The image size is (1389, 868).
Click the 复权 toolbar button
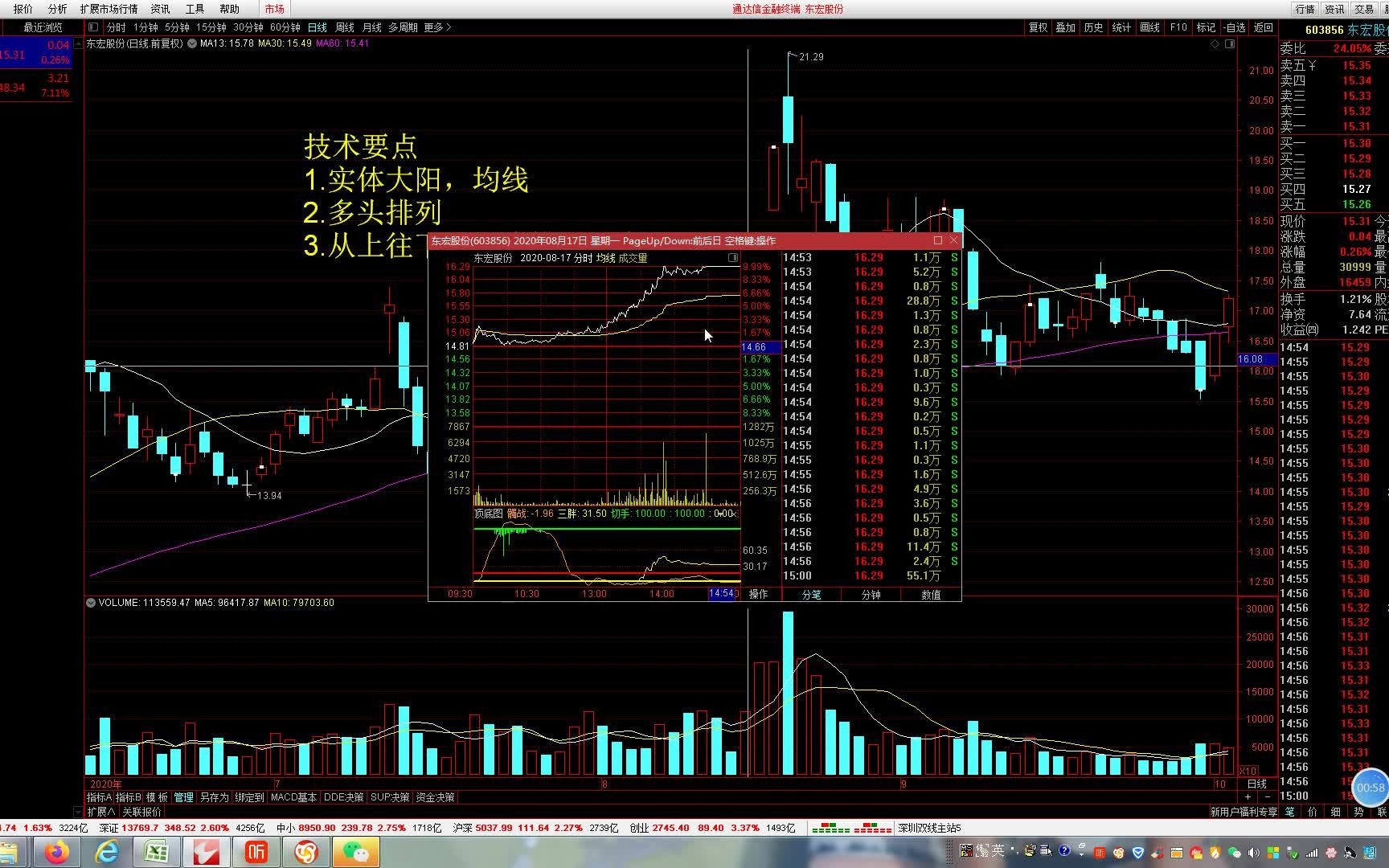click(x=1039, y=27)
